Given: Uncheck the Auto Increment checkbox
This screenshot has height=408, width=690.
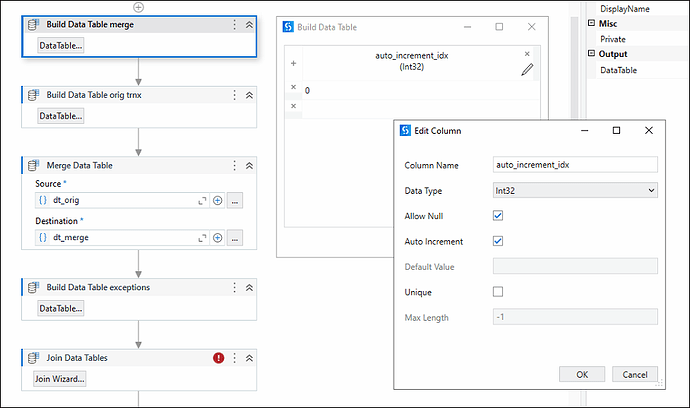Looking at the screenshot, I should click(x=498, y=241).
